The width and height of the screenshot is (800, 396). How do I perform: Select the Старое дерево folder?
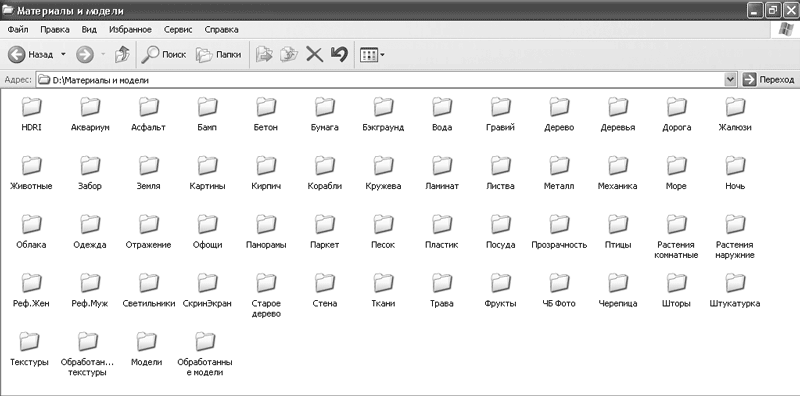pyautogui.click(x=266, y=295)
